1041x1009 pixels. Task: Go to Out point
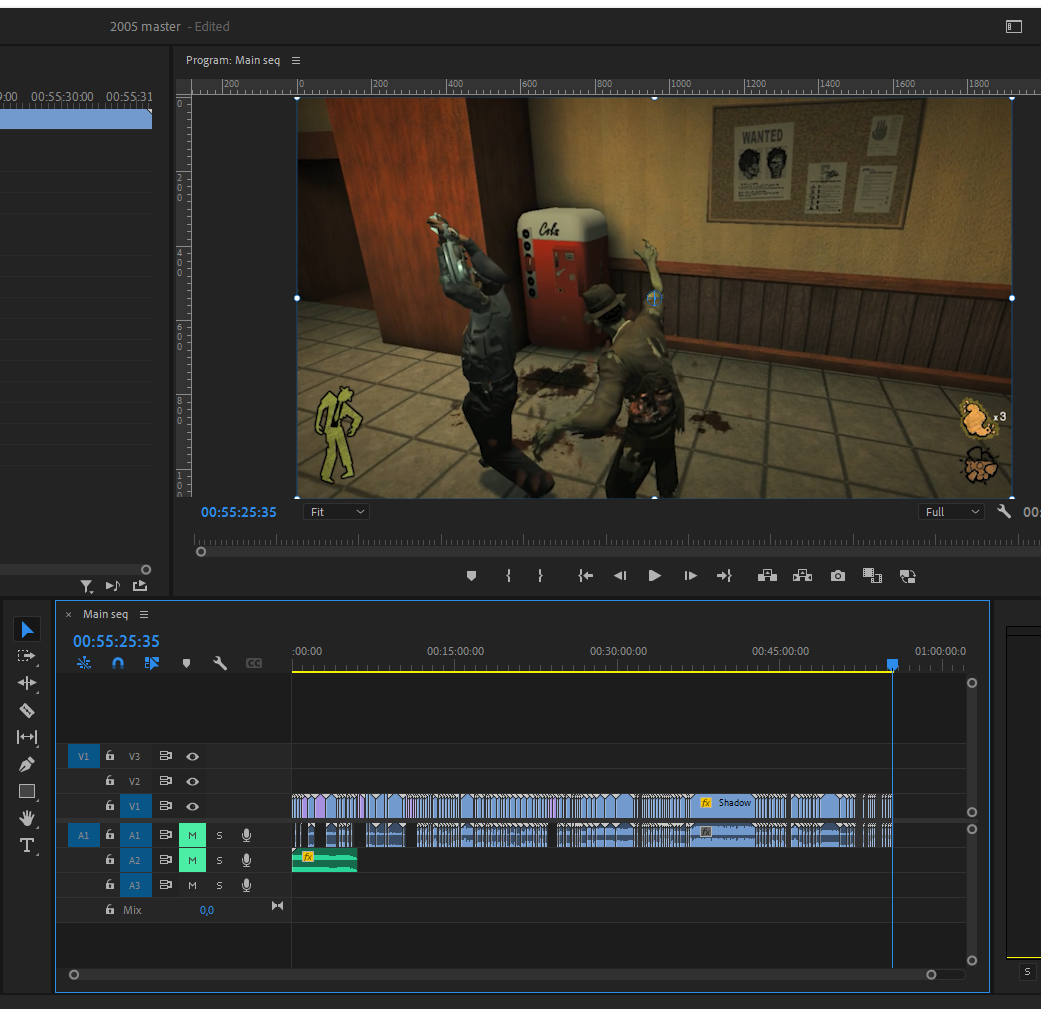[724, 576]
